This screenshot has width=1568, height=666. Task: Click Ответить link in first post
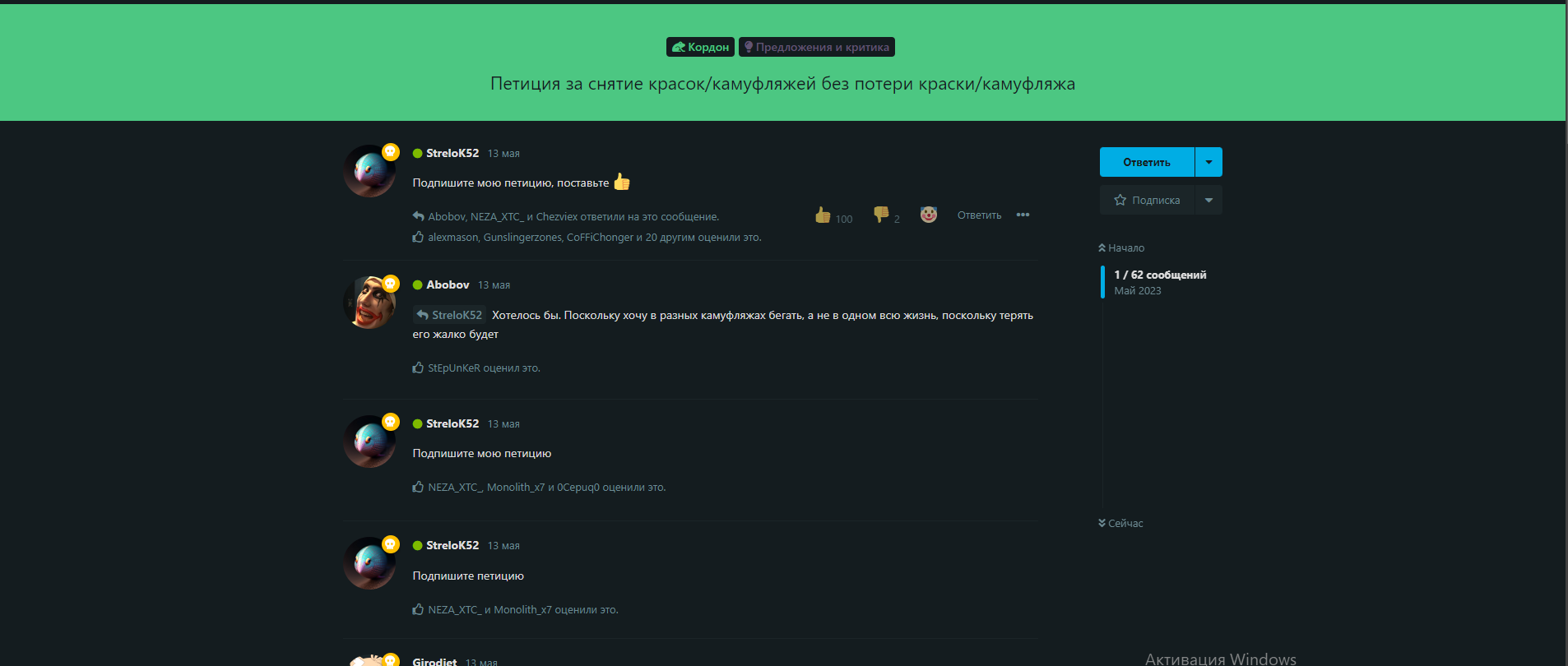[x=979, y=215]
